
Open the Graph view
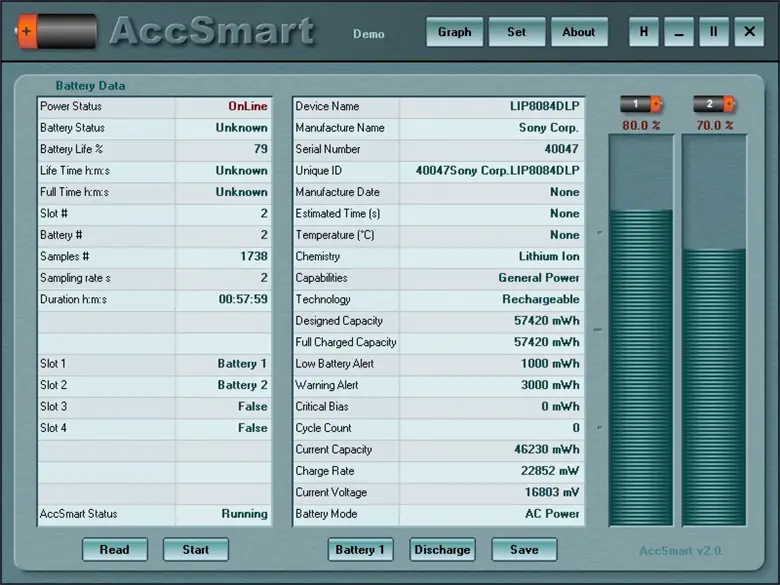click(x=454, y=32)
